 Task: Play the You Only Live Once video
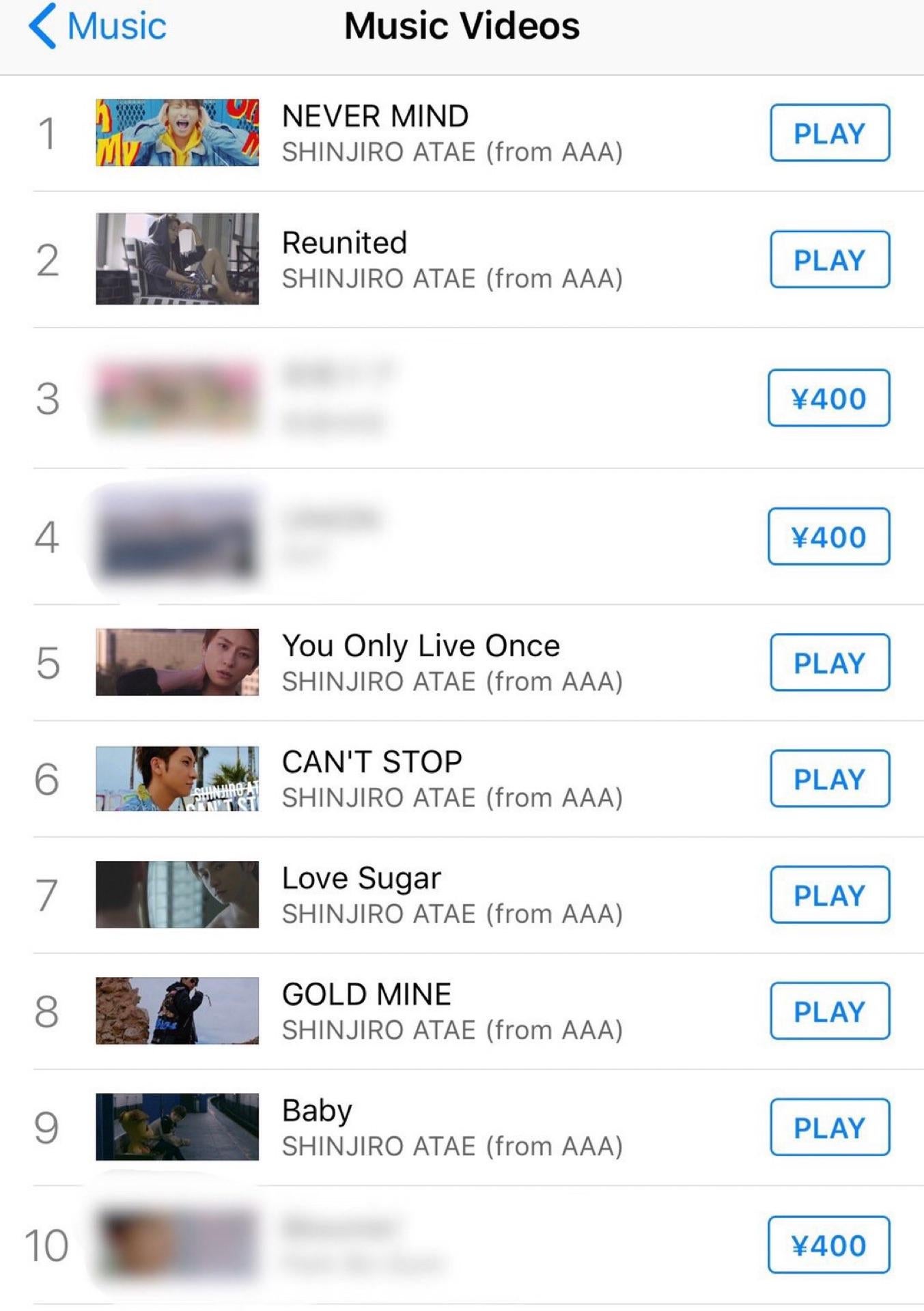pyautogui.click(x=829, y=663)
